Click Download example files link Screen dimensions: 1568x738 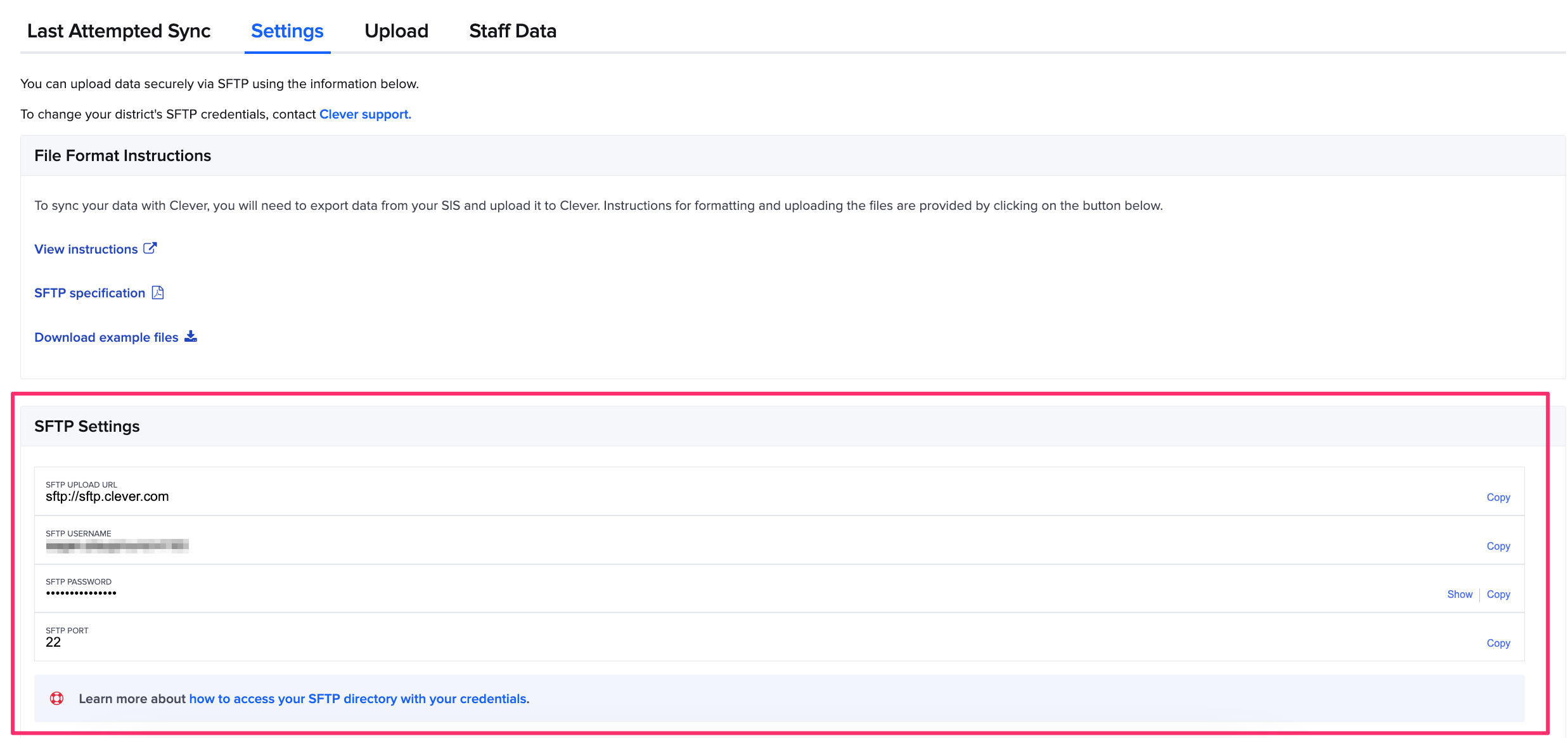(x=106, y=337)
